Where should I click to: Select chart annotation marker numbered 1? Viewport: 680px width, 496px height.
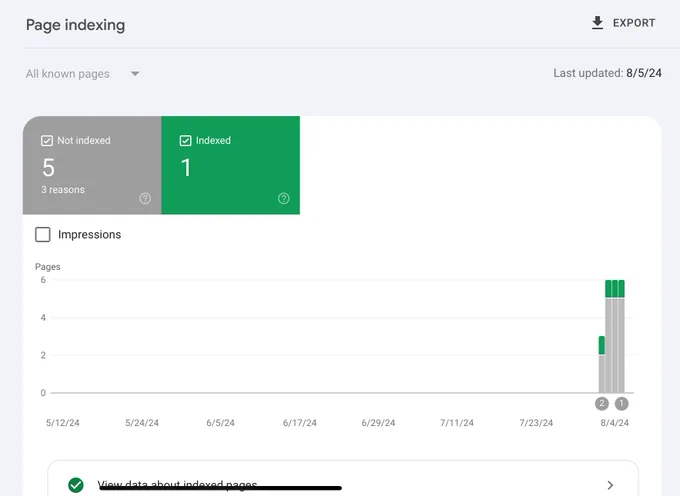[621, 404]
